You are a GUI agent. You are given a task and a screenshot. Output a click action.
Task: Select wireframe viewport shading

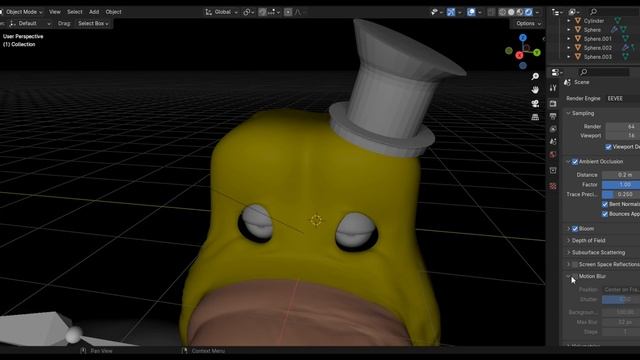coord(503,12)
